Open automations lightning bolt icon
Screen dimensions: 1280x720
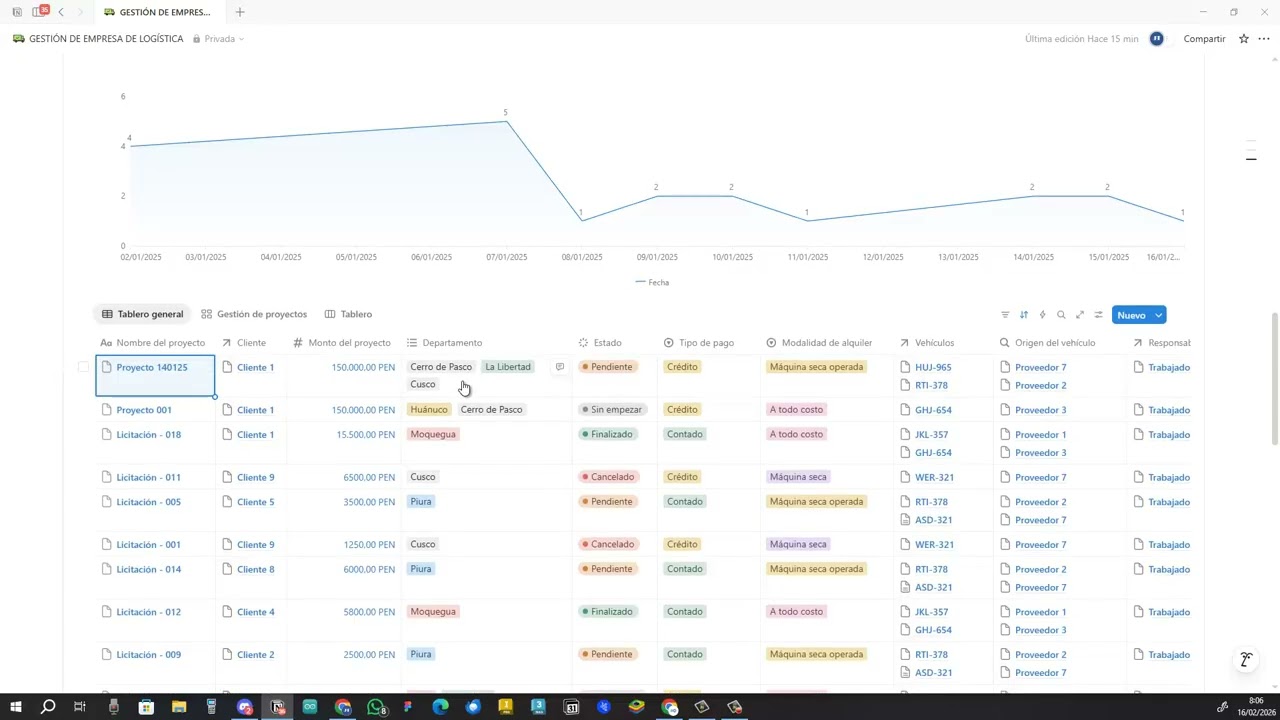[x=1042, y=315]
